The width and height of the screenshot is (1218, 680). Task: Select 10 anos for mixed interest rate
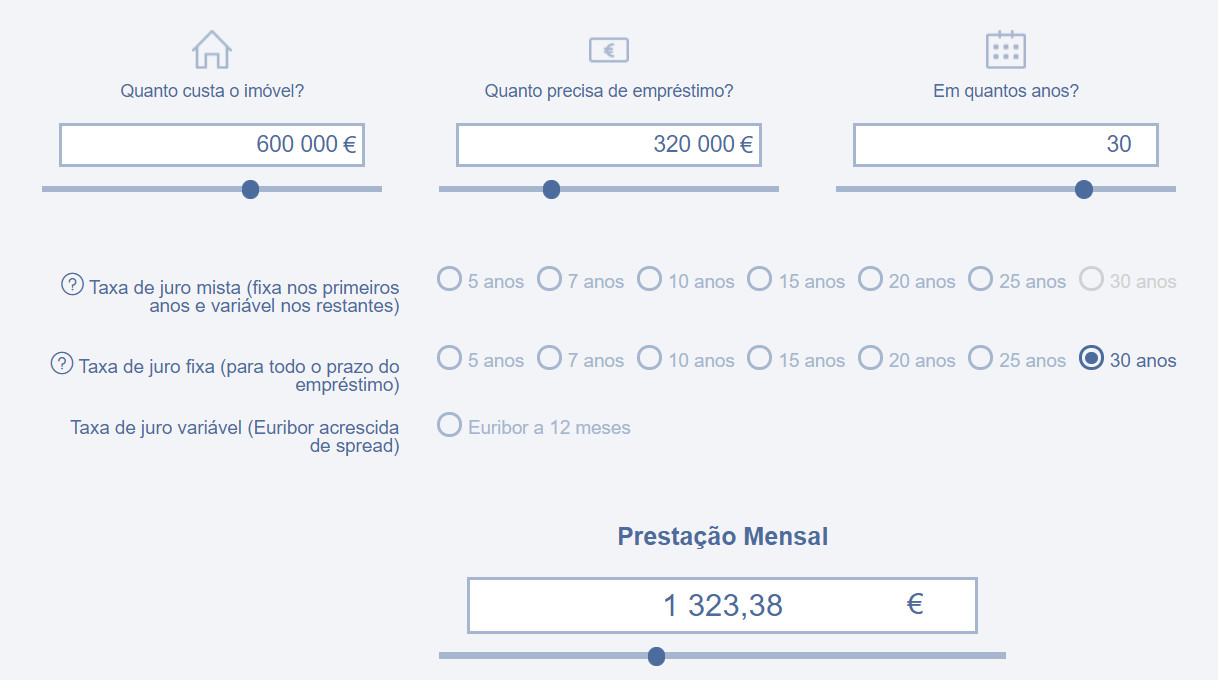click(x=650, y=279)
